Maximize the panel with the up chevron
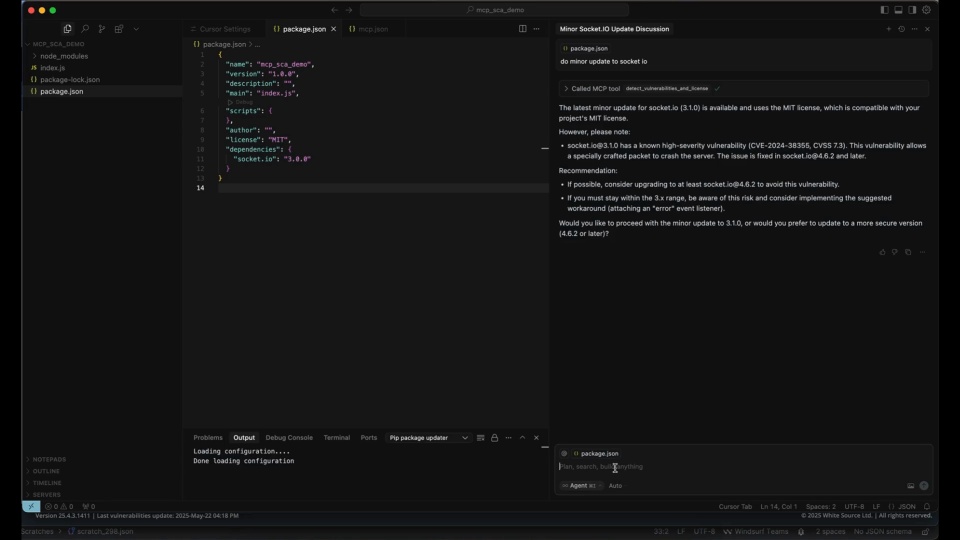The height and width of the screenshot is (540, 960). (522, 438)
